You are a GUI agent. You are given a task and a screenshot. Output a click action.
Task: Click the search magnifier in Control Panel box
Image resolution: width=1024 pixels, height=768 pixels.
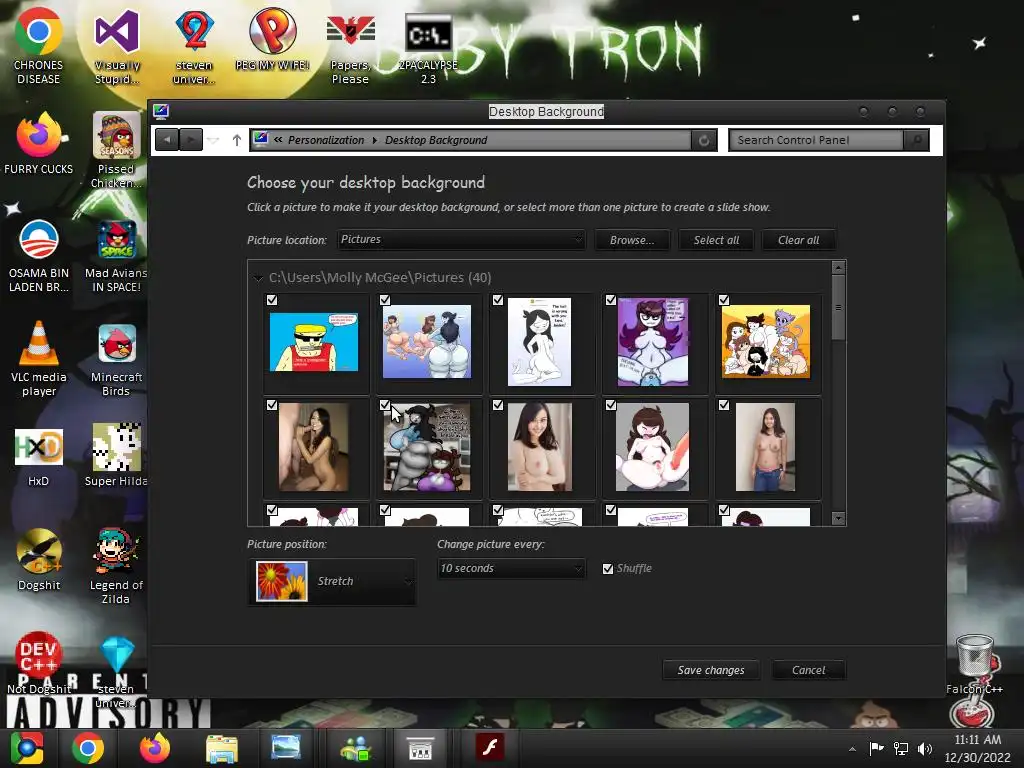click(x=917, y=140)
